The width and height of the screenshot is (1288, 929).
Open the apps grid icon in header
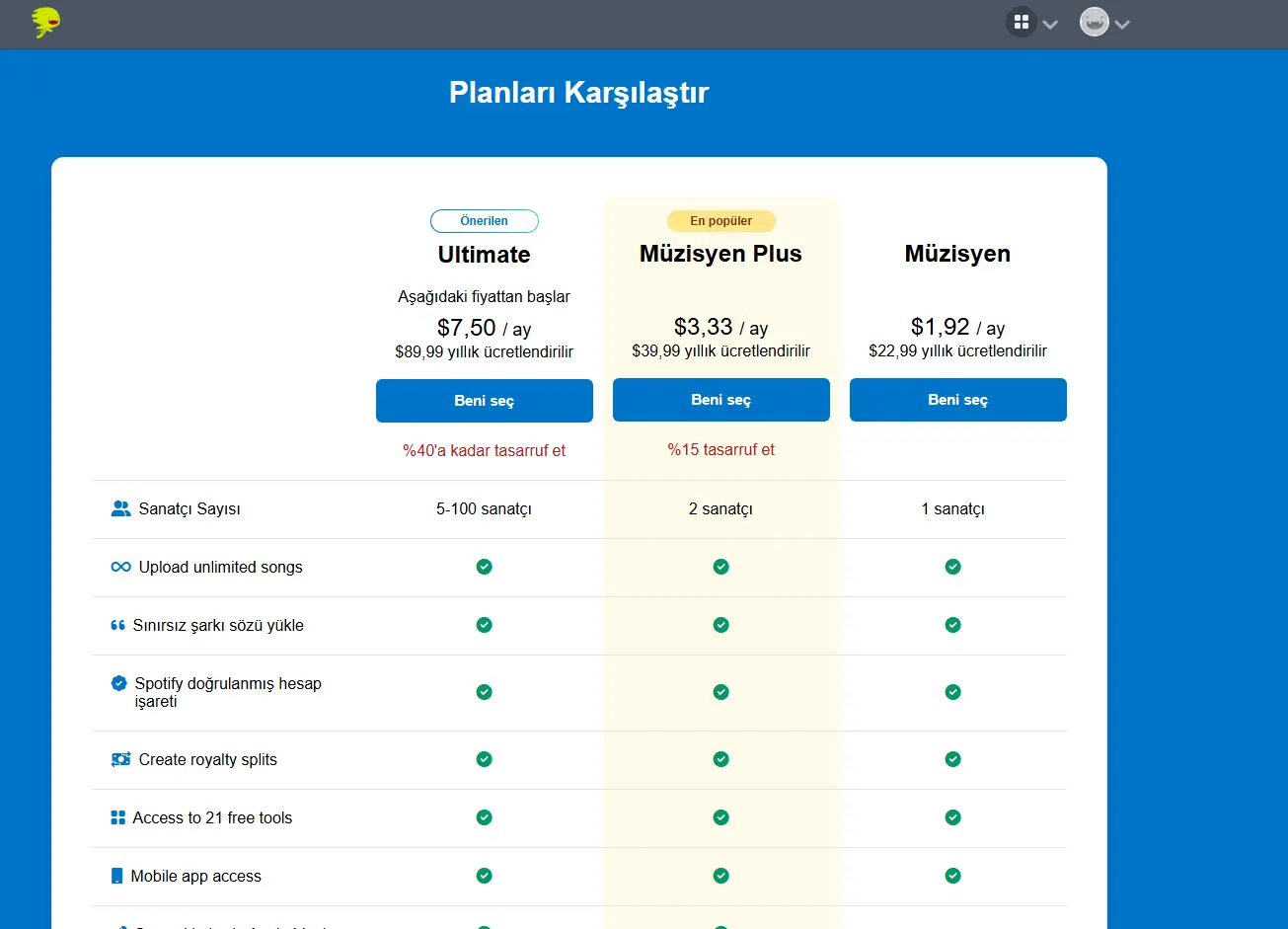point(1022,22)
